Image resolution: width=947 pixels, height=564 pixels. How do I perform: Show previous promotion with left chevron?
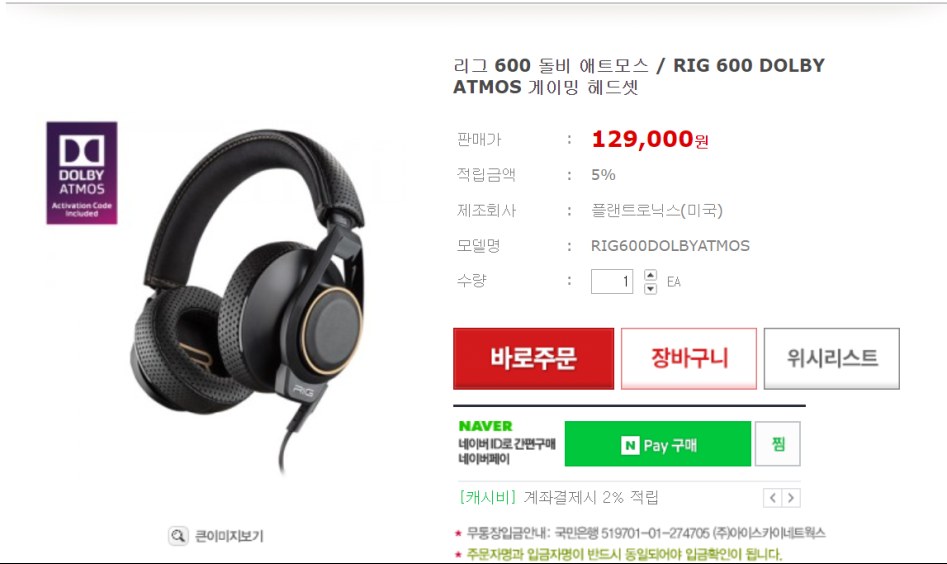[772, 498]
